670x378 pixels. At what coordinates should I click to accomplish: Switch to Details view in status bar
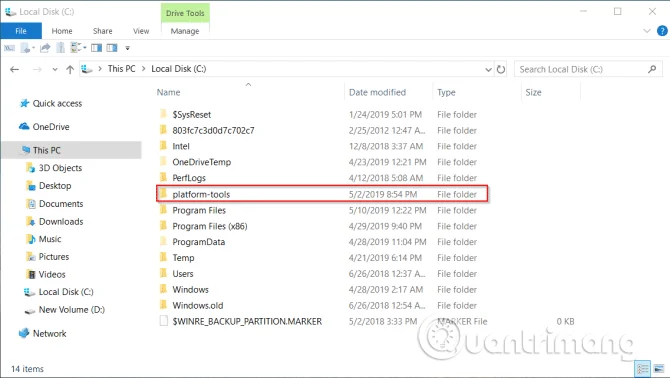643,368
